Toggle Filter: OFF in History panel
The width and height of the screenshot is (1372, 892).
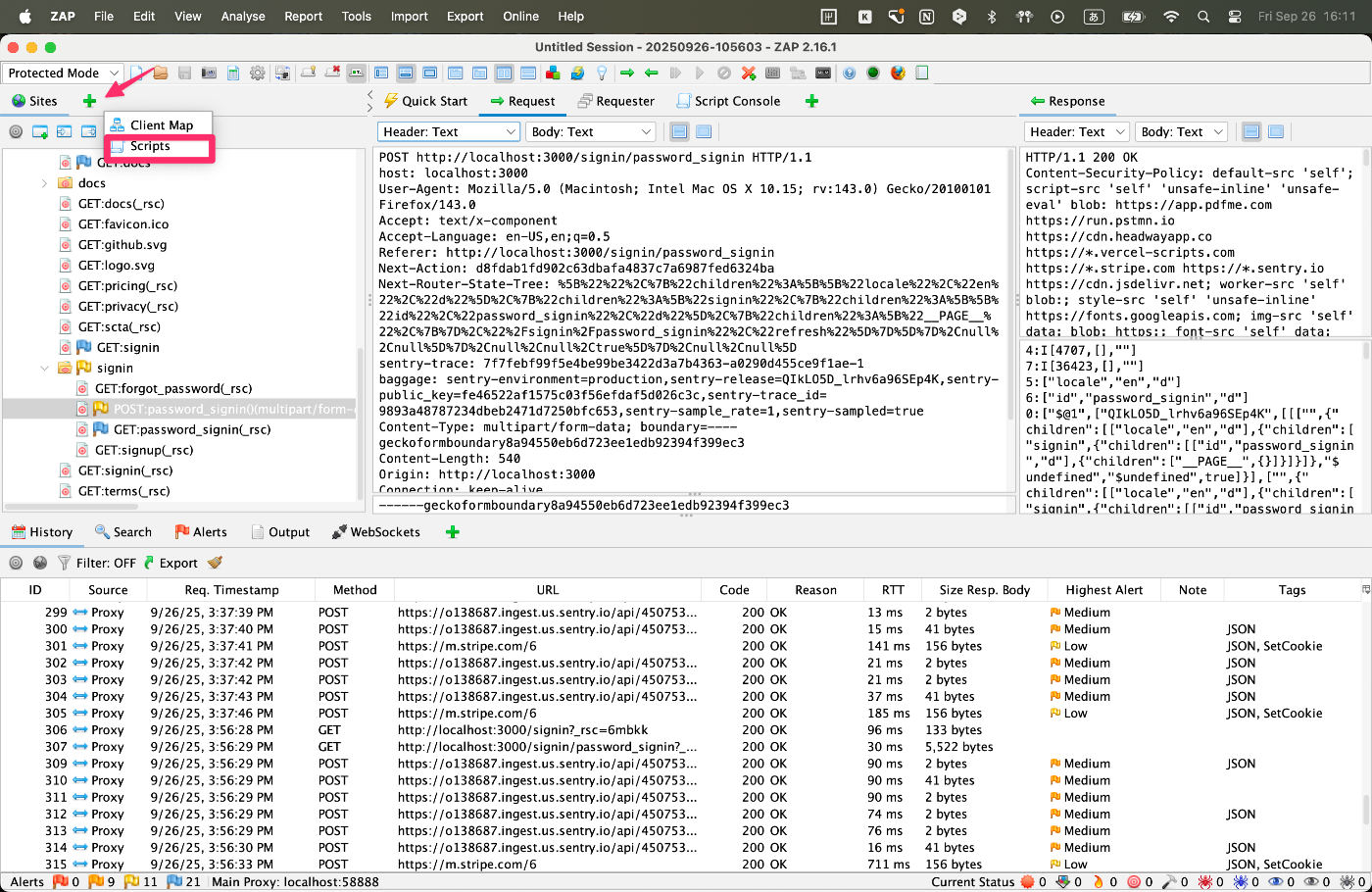(106, 563)
